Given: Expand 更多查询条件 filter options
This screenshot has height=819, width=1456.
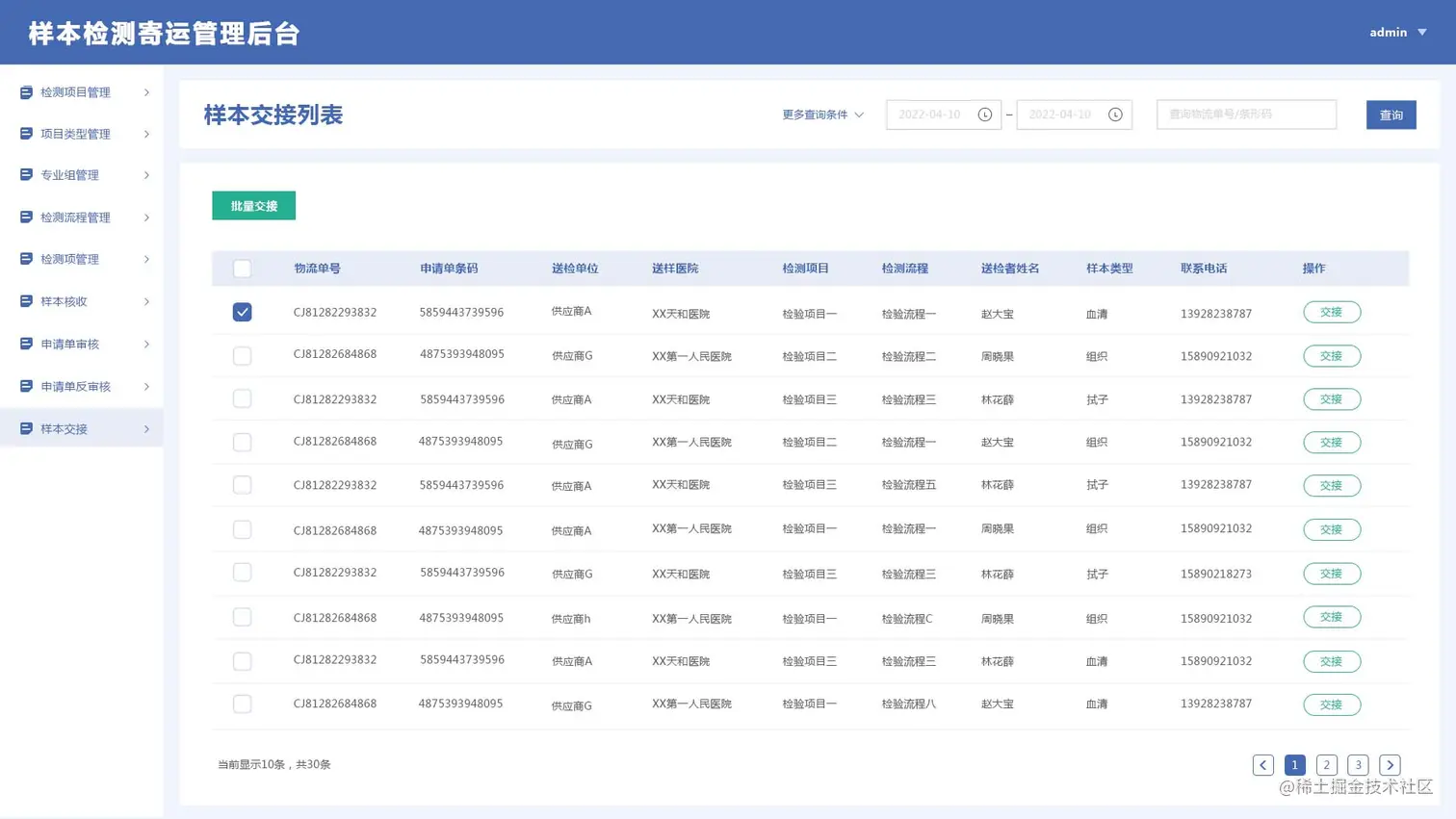Looking at the screenshot, I should tap(822, 115).
